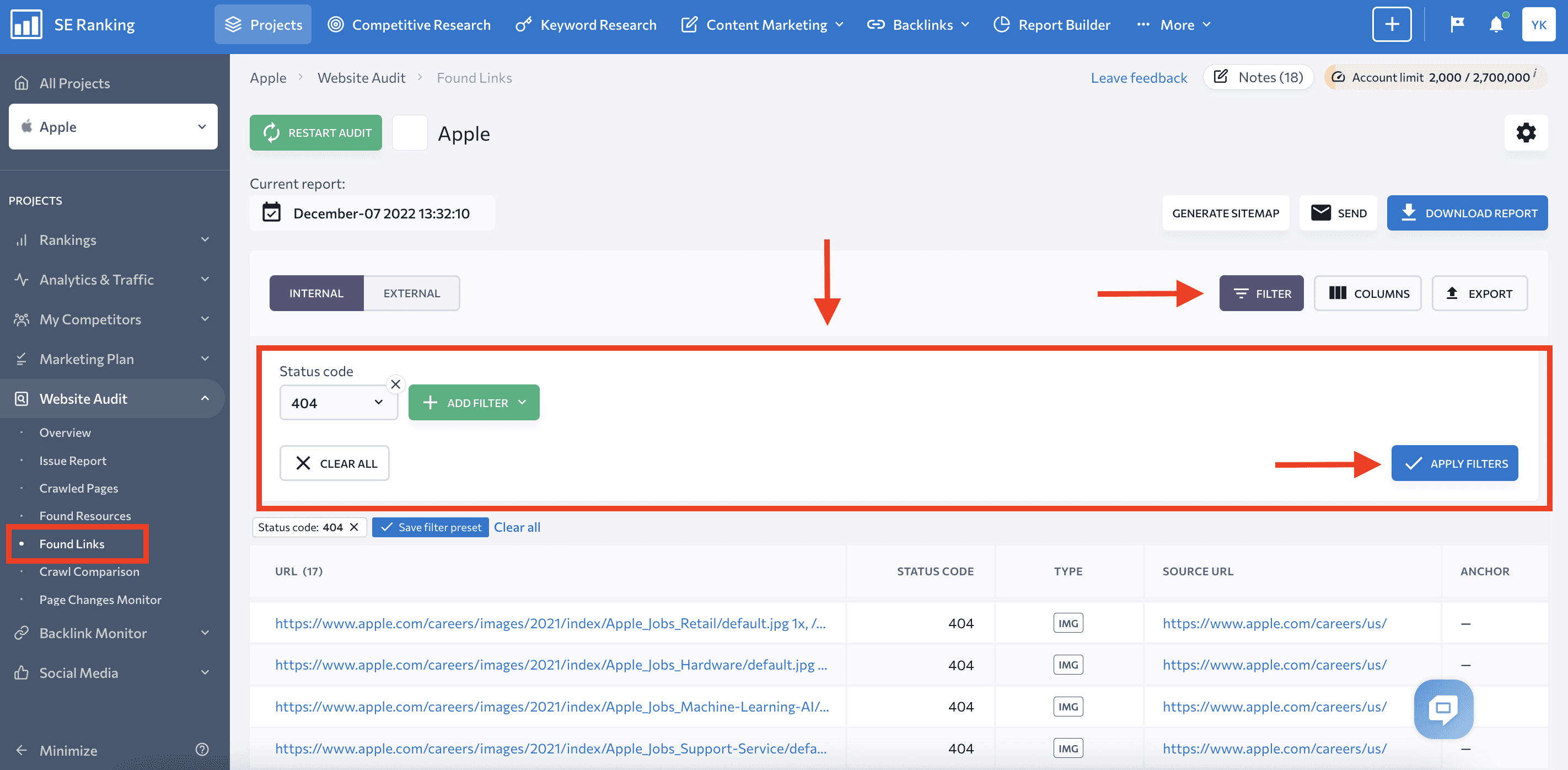Viewport: 1568px width, 770px height.
Task: Expand the More menu
Action: click(1174, 24)
